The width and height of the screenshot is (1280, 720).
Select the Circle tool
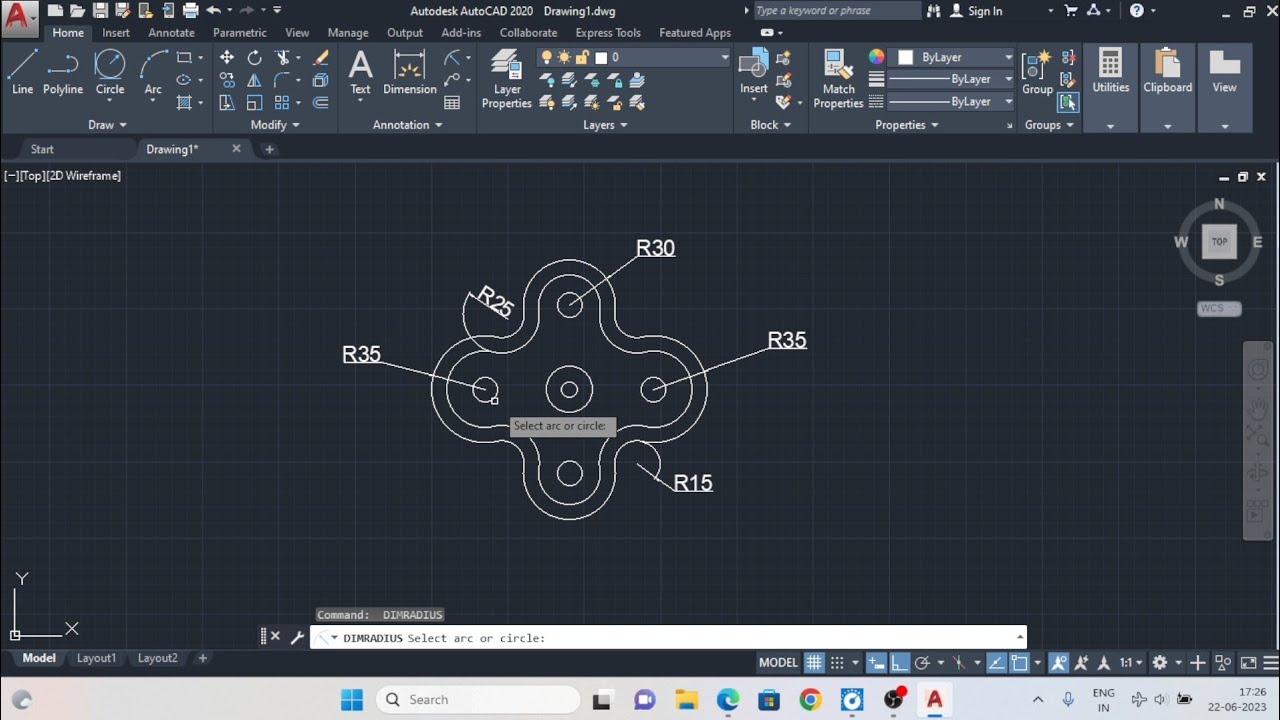pos(110,73)
